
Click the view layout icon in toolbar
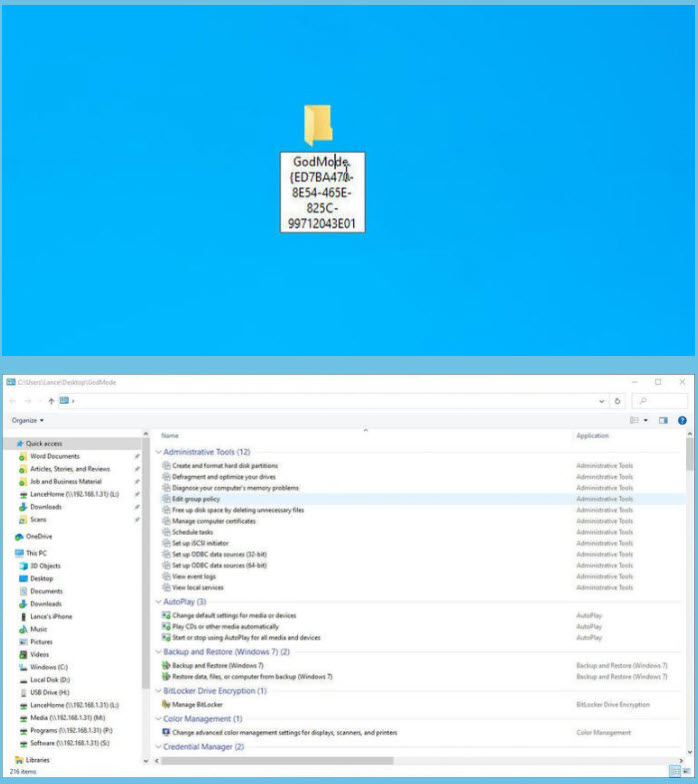[634, 420]
